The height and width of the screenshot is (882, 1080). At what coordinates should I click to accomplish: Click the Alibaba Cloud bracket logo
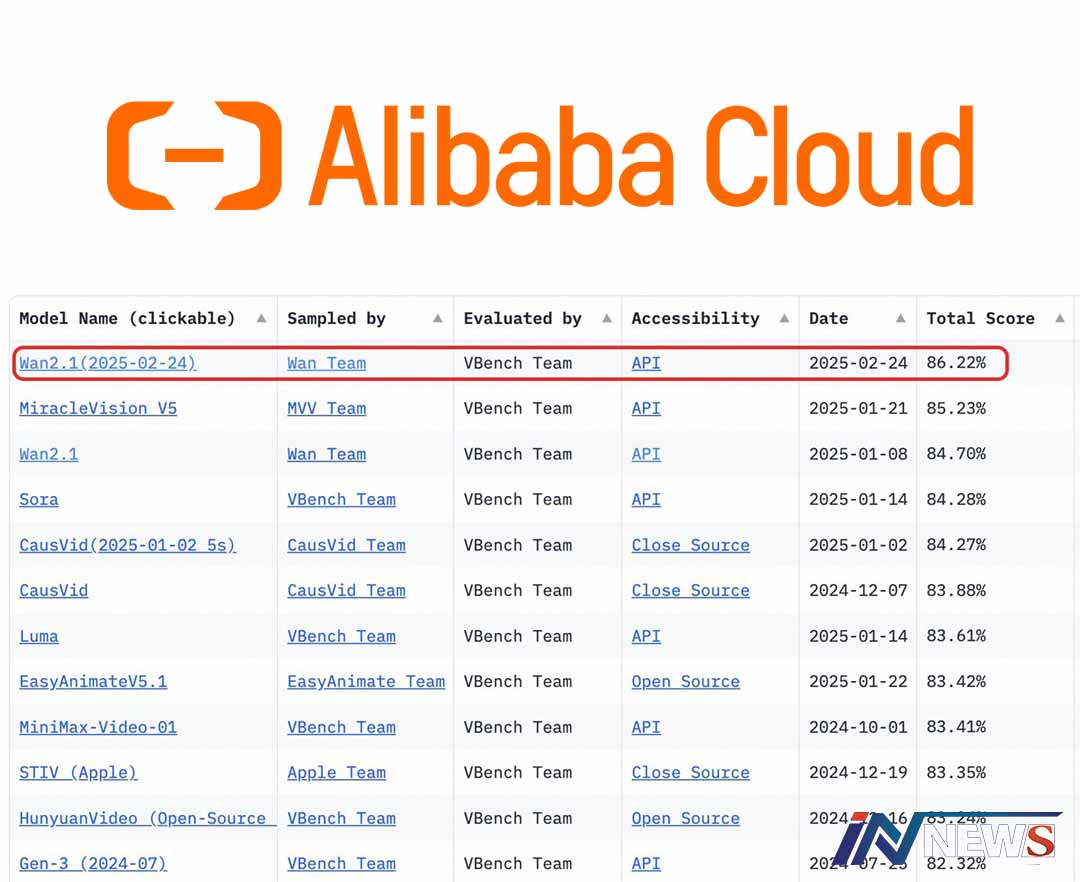point(194,155)
